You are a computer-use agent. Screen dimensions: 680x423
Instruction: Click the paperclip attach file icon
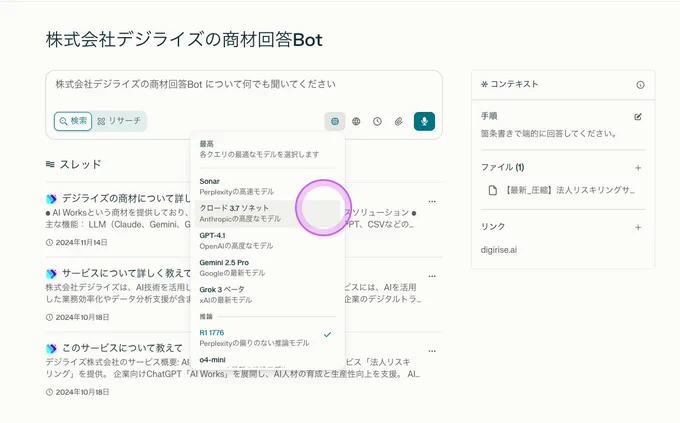click(x=399, y=121)
